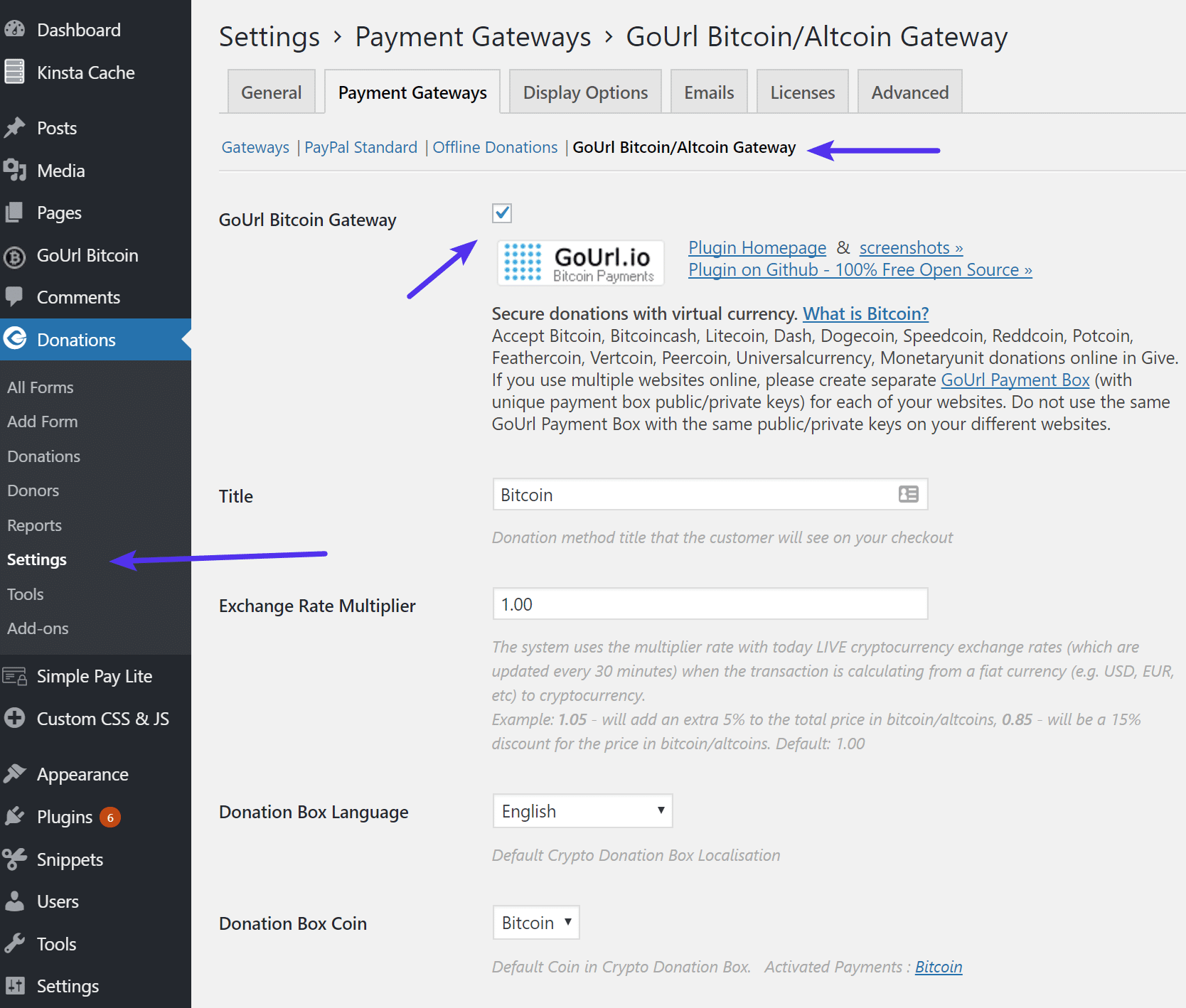Click the Users person icon
Screen dimensions: 1186x1008
tap(14, 901)
